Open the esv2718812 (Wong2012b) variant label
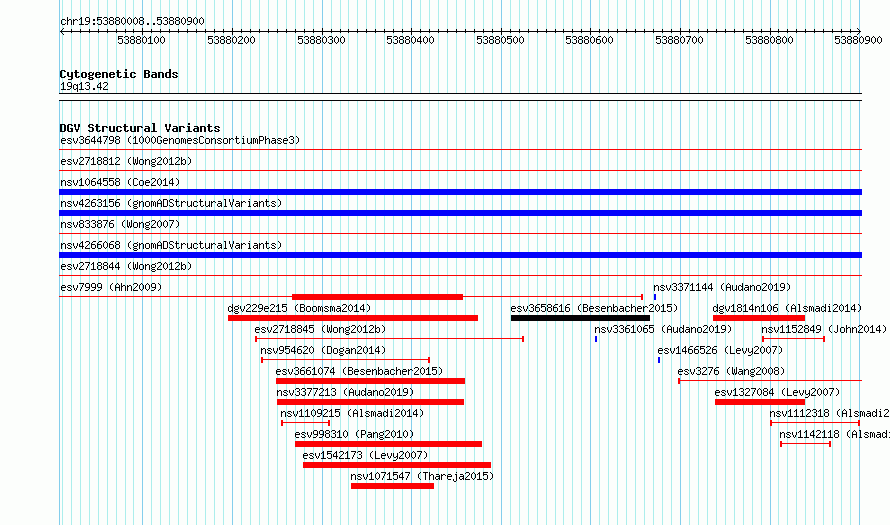This screenshot has width=890, height=525. [126, 161]
